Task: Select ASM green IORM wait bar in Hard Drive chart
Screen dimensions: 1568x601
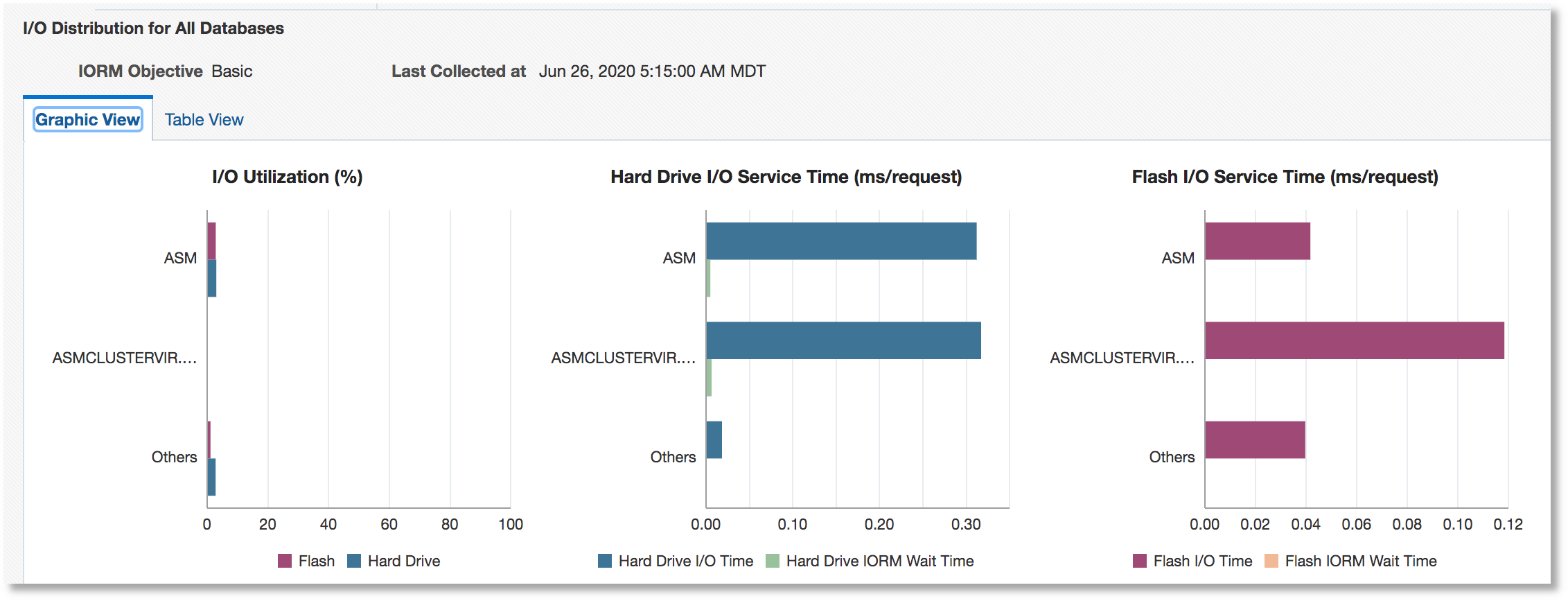Action: 709,278
